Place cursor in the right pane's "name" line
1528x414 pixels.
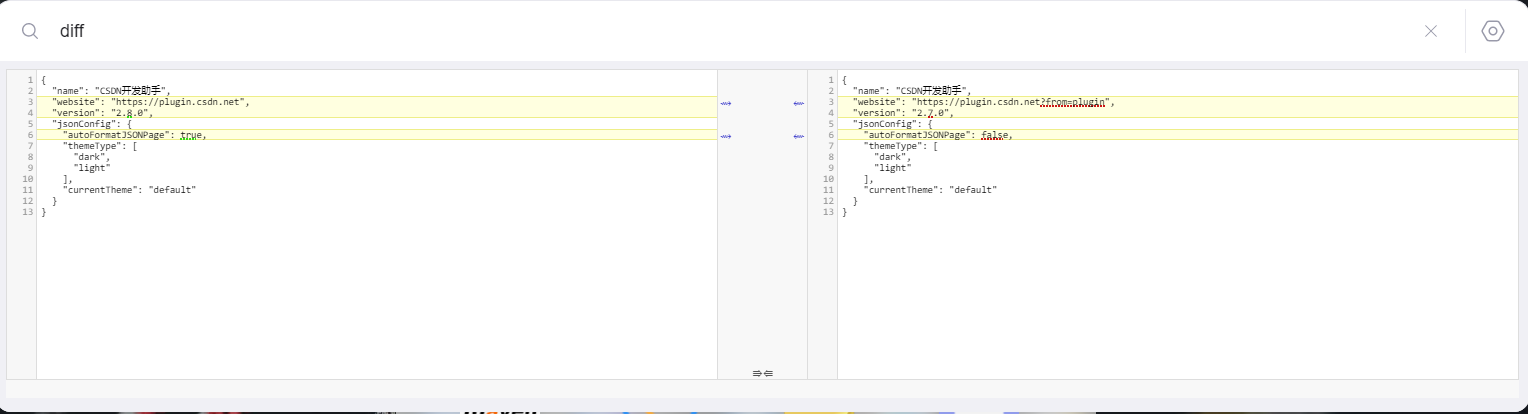[x=912, y=91]
